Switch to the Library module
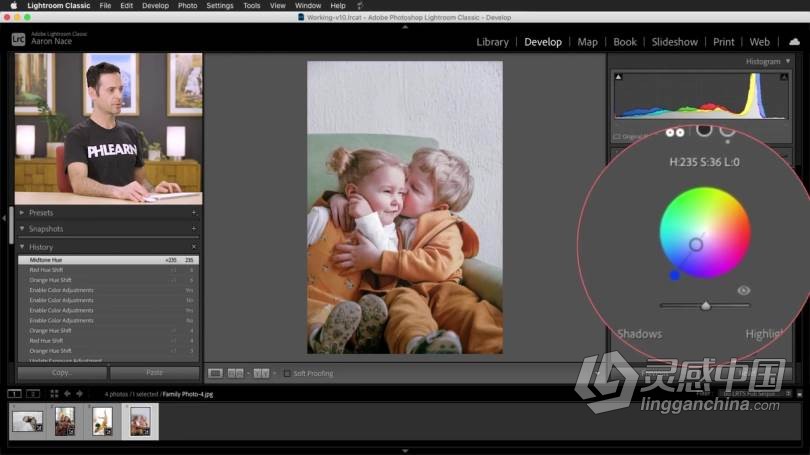 click(x=492, y=42)
